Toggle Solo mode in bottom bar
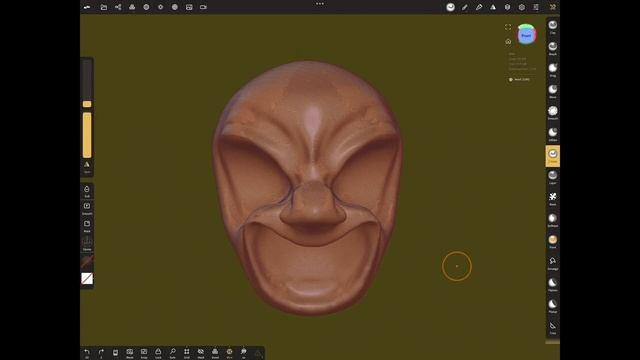The image size is (640, 360). [x=172, y=353]
